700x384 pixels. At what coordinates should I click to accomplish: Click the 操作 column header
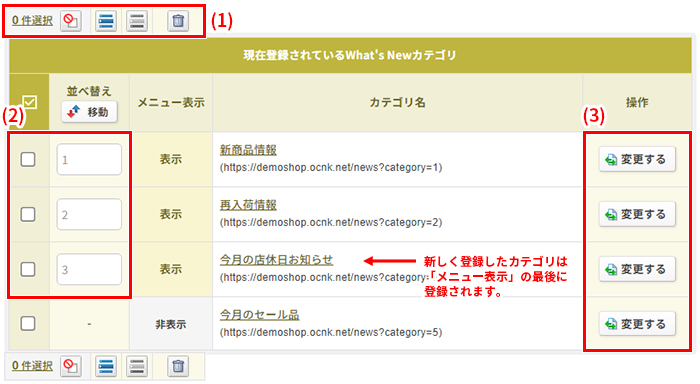[637, 103]
